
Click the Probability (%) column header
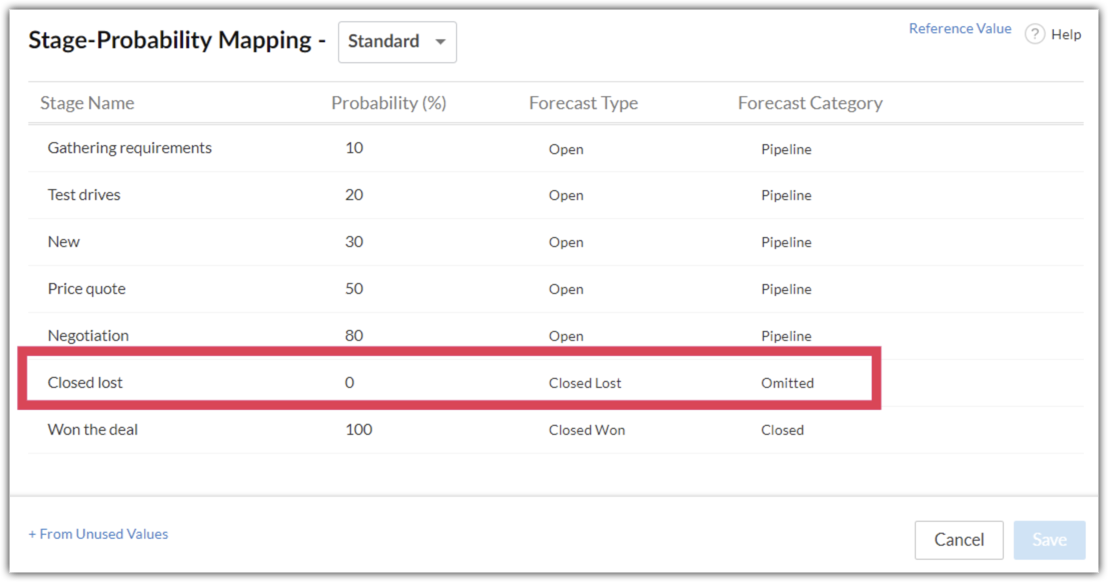(x=389, y=103)
